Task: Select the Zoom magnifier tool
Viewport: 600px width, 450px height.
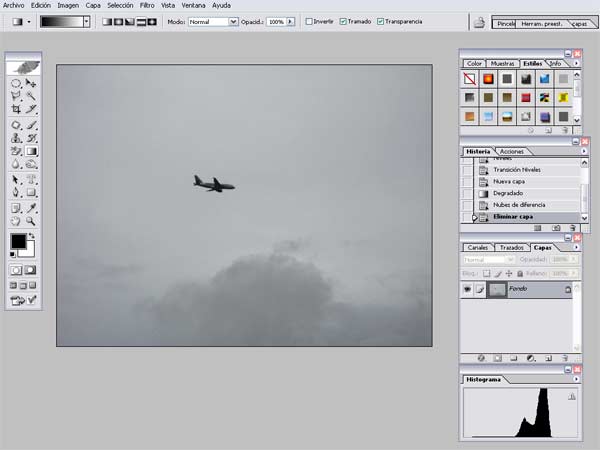Action: click(31, 221)
